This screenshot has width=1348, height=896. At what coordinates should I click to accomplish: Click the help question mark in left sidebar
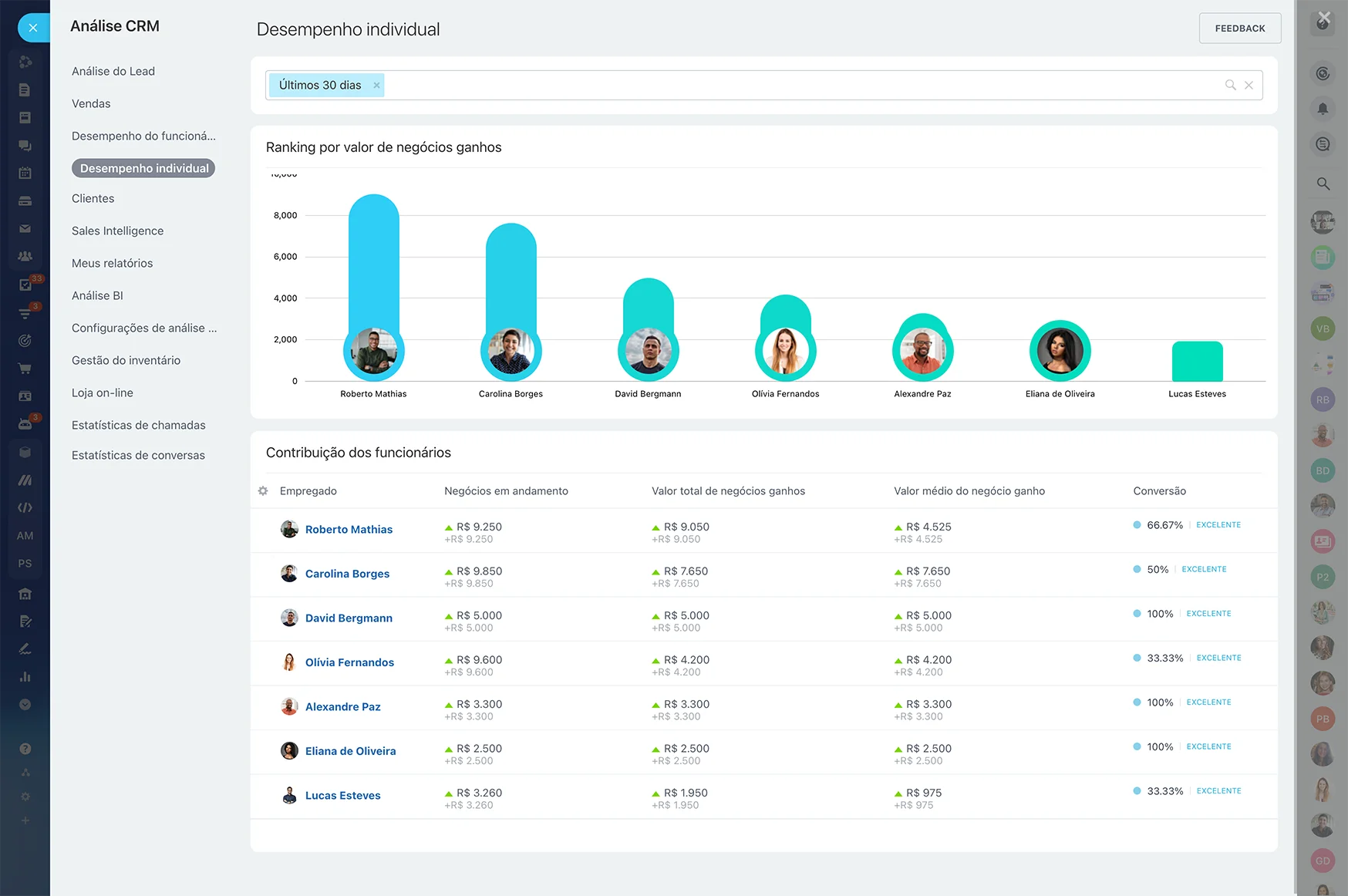[25, 749]
